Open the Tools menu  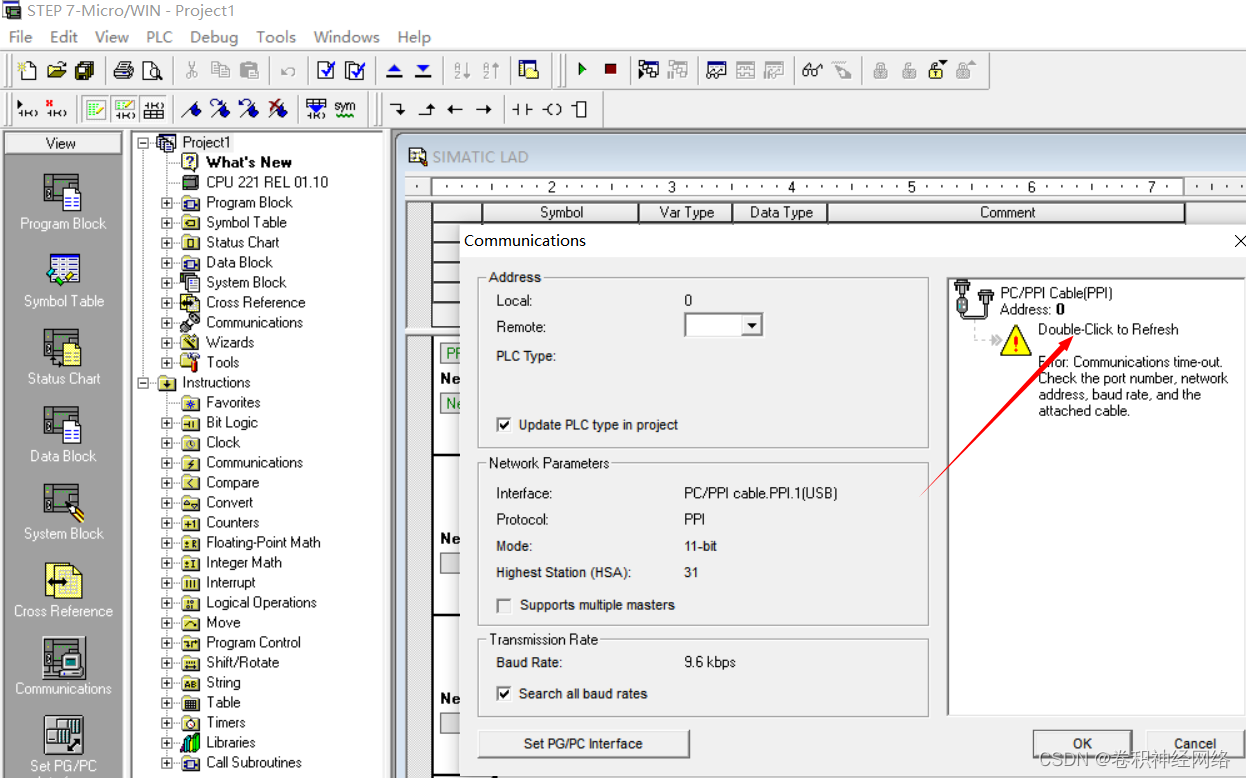click(276, 37)
